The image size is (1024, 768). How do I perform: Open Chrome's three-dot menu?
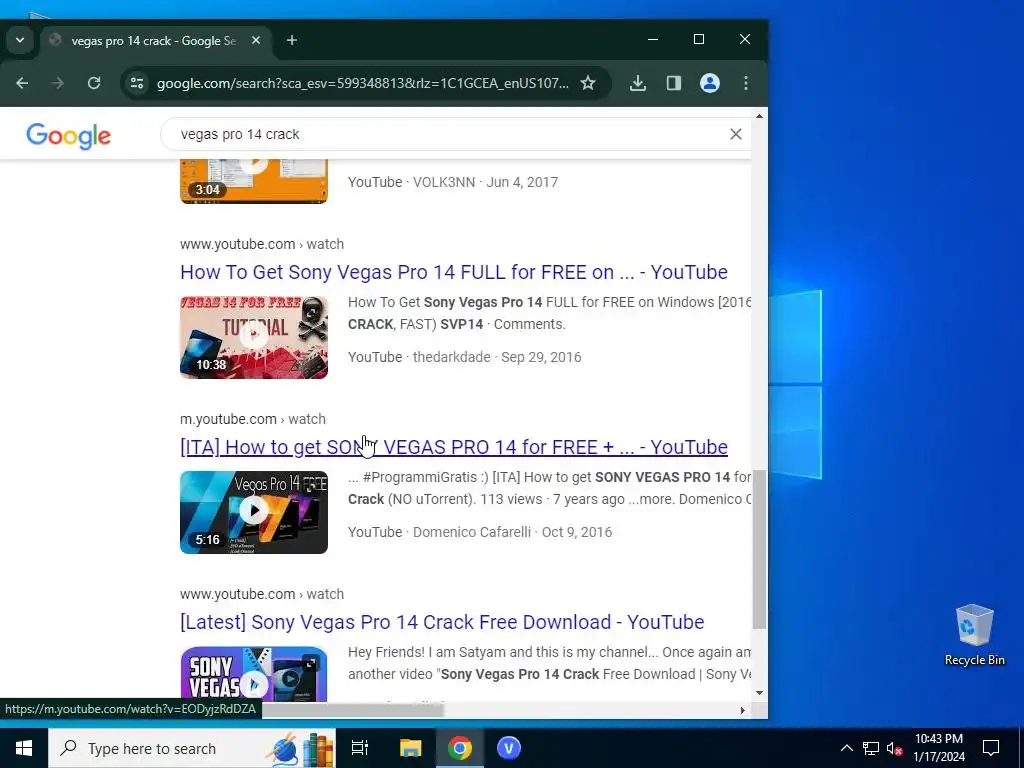click(x=746, y=83)
